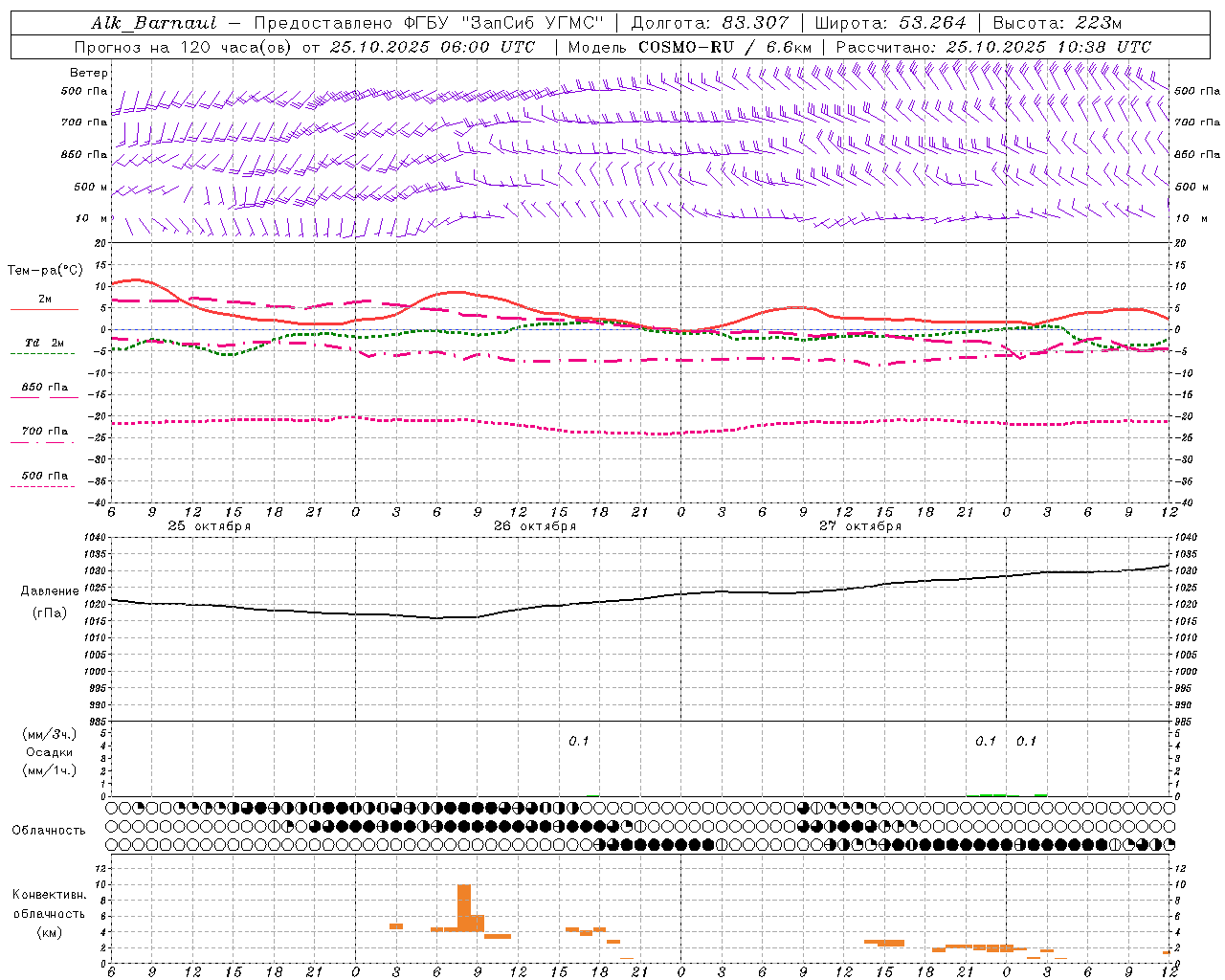Click the '25 октября' date label
The width and height of the screenshot is (1225, 980).
tap(210, 526)
